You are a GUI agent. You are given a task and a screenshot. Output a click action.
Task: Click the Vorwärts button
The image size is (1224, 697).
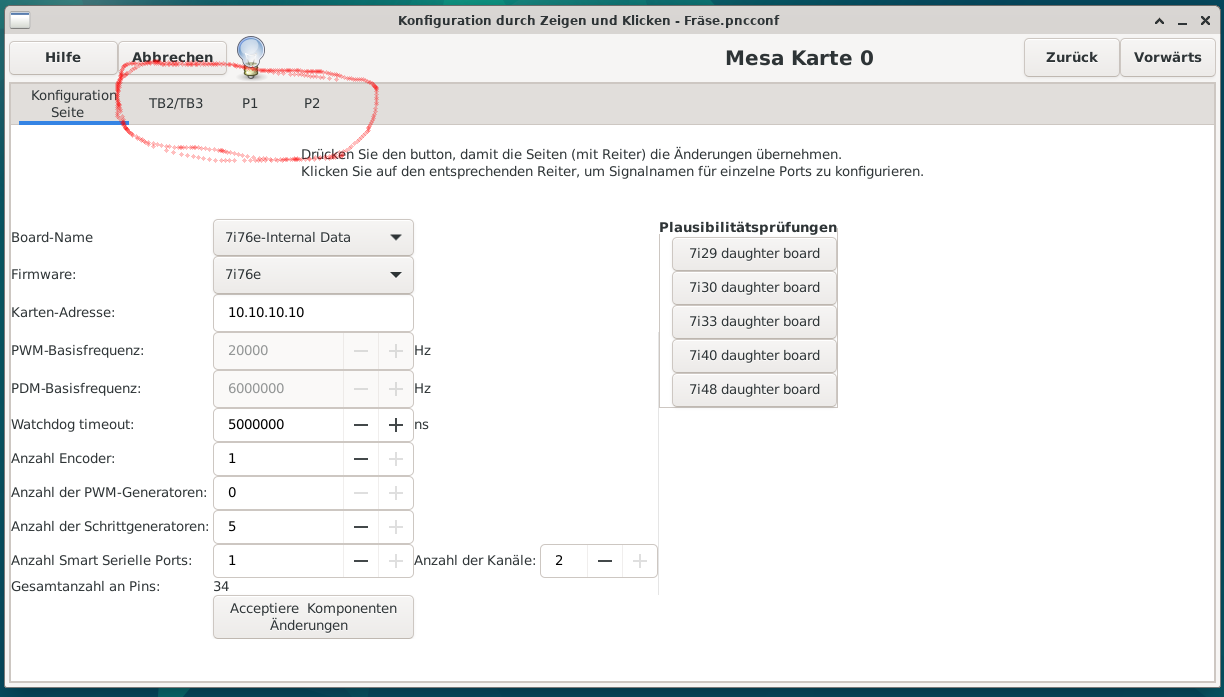[1167, 57]
